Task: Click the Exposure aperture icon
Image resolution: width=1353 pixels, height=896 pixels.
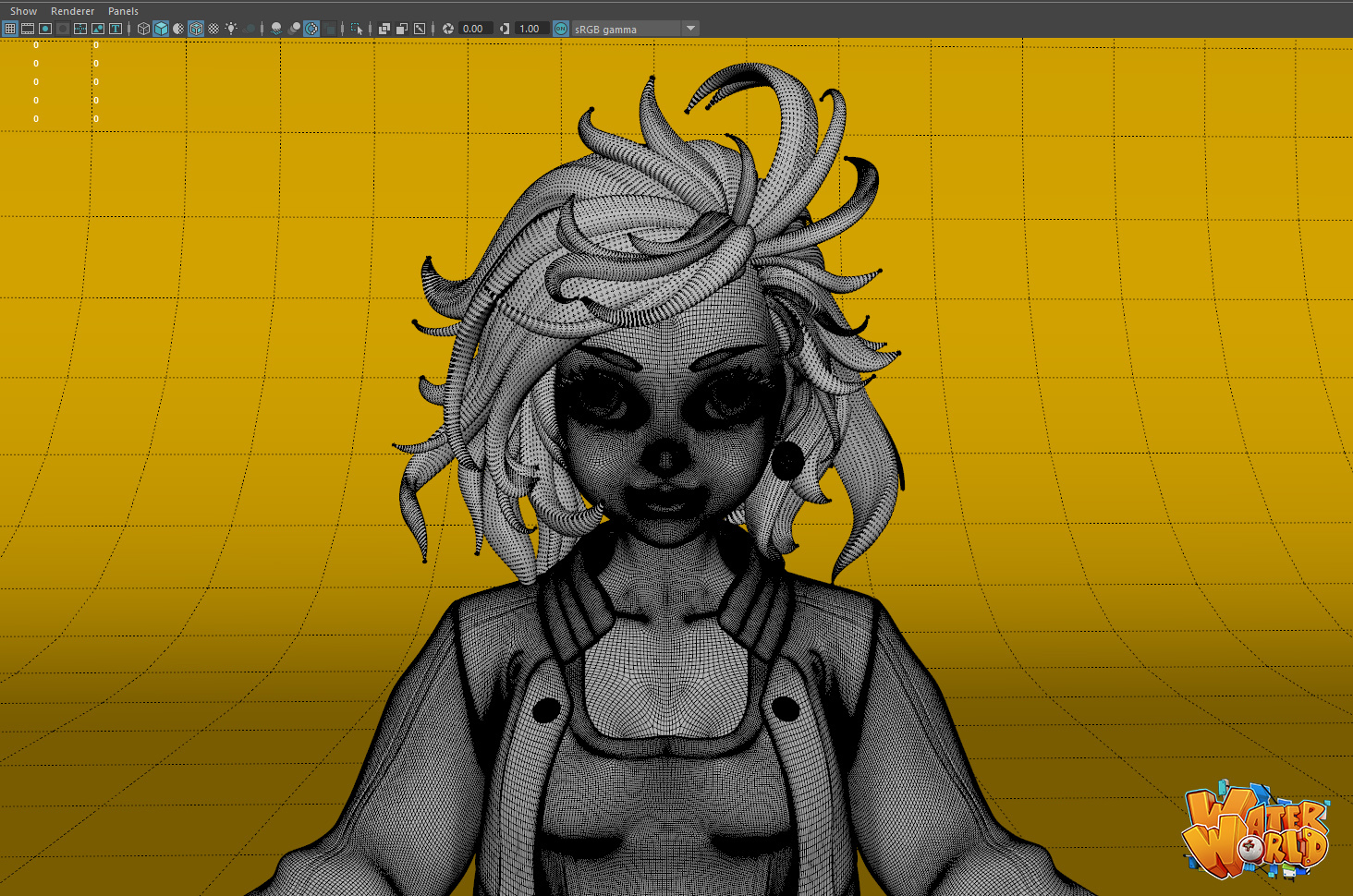Action: click(448, 29)
